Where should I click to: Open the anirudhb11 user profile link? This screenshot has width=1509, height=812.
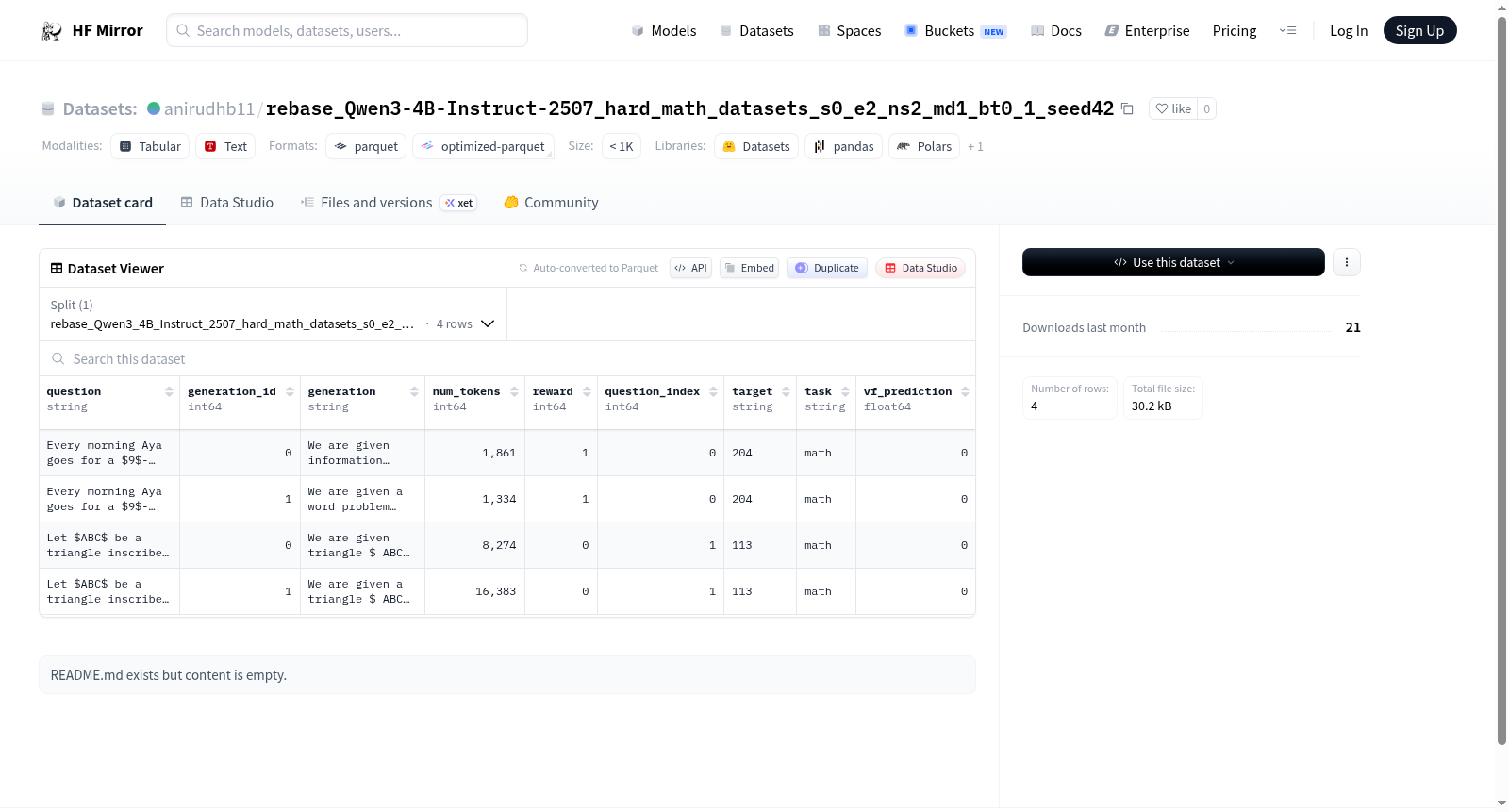[x=209, y=108]
